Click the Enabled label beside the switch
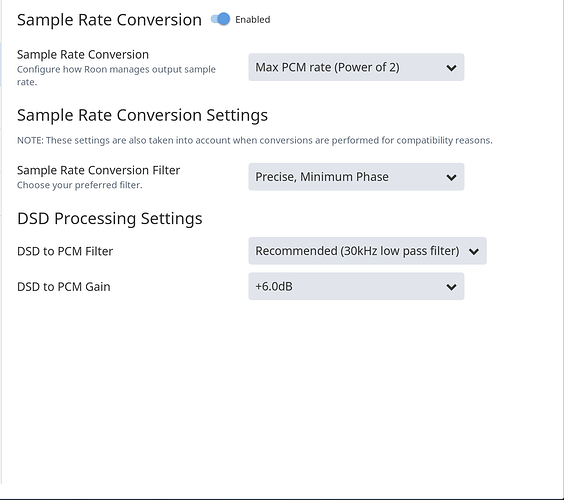The image size is (564, 500). tap(253, 19)
